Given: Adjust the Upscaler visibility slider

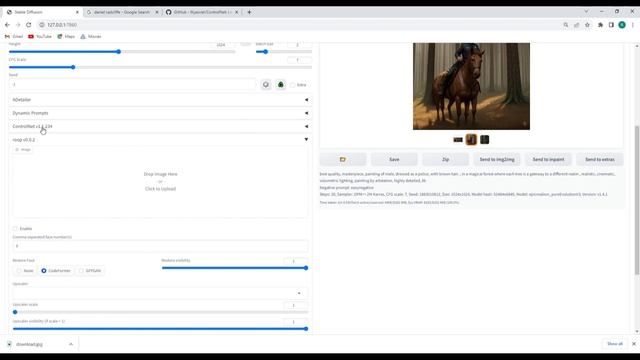Looking at the screenshot, I should (x=160, y=329).
